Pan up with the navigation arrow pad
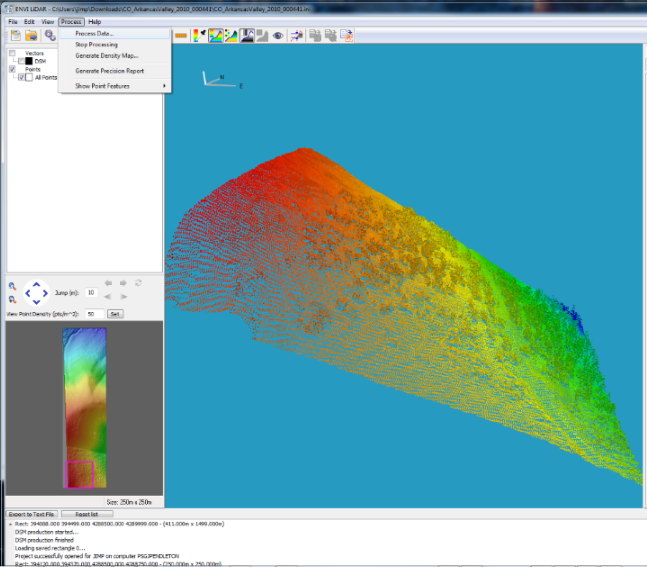This screenshot has width=647, height=567. pos(36,283)
